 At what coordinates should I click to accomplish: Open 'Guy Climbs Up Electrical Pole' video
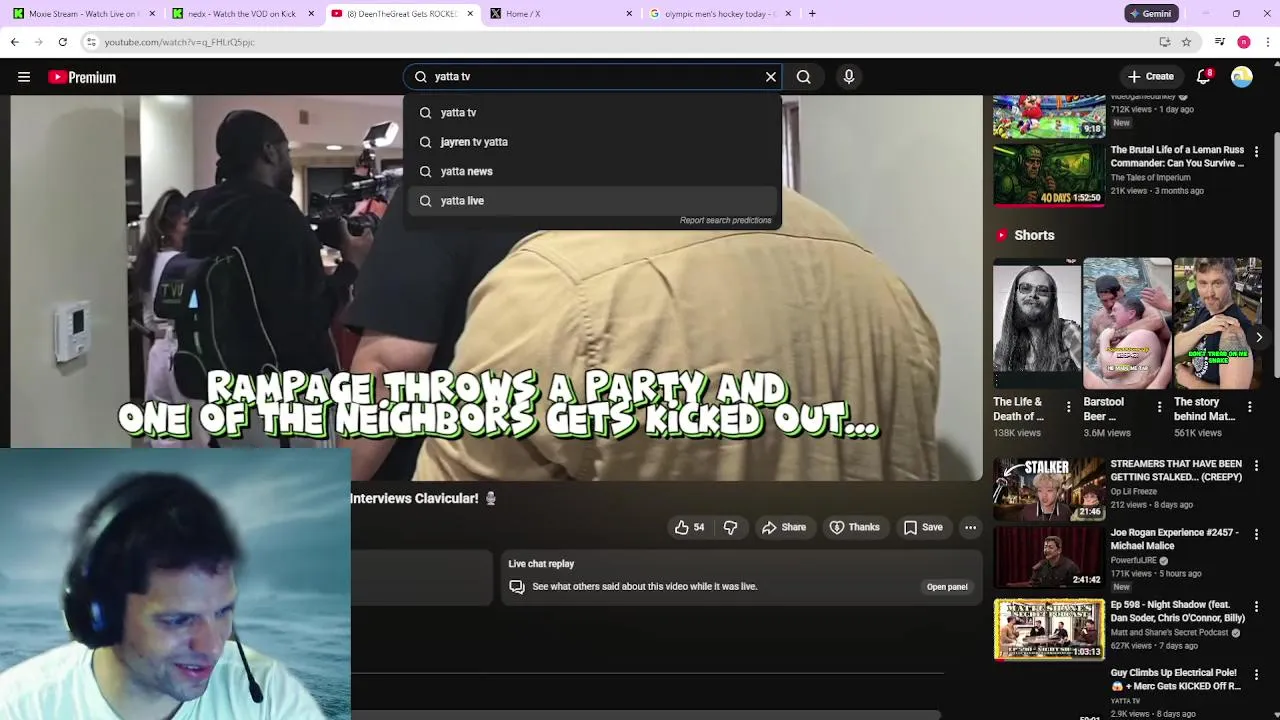[x=1175, y=680]
